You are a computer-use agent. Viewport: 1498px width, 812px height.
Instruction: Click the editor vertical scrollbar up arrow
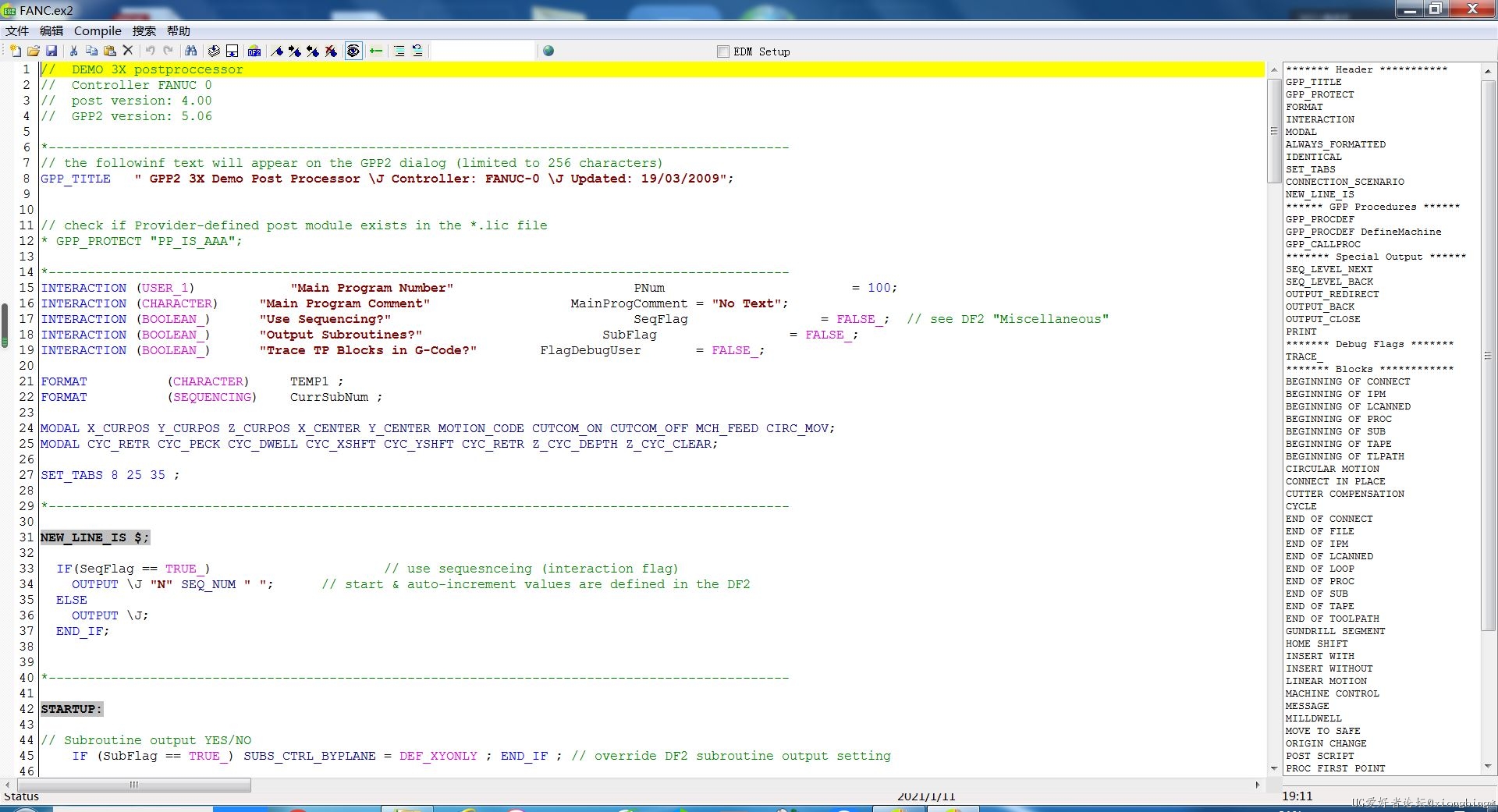[1274, 71]
